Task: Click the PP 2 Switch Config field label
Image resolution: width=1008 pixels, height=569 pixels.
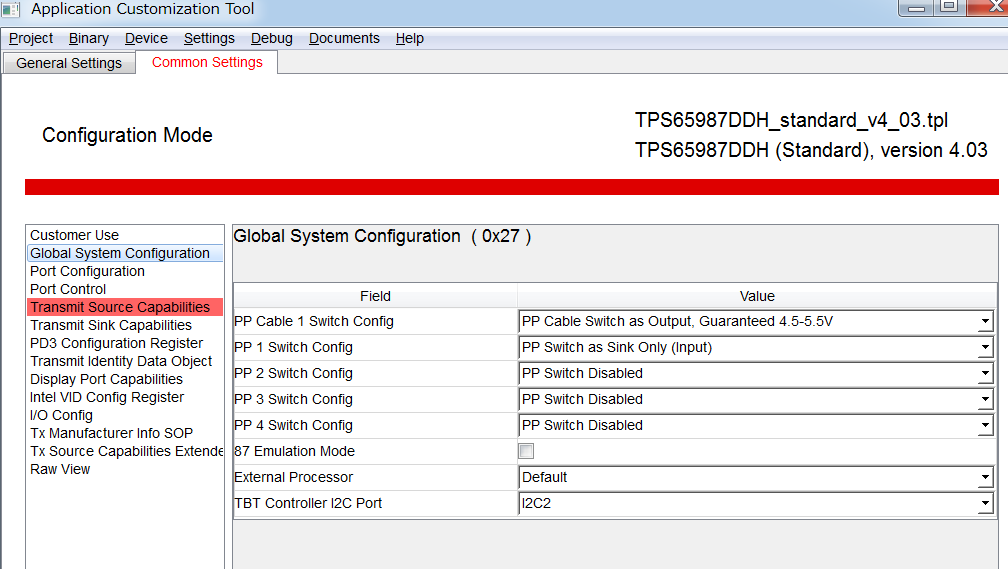Action: click(x=293, y=374)
